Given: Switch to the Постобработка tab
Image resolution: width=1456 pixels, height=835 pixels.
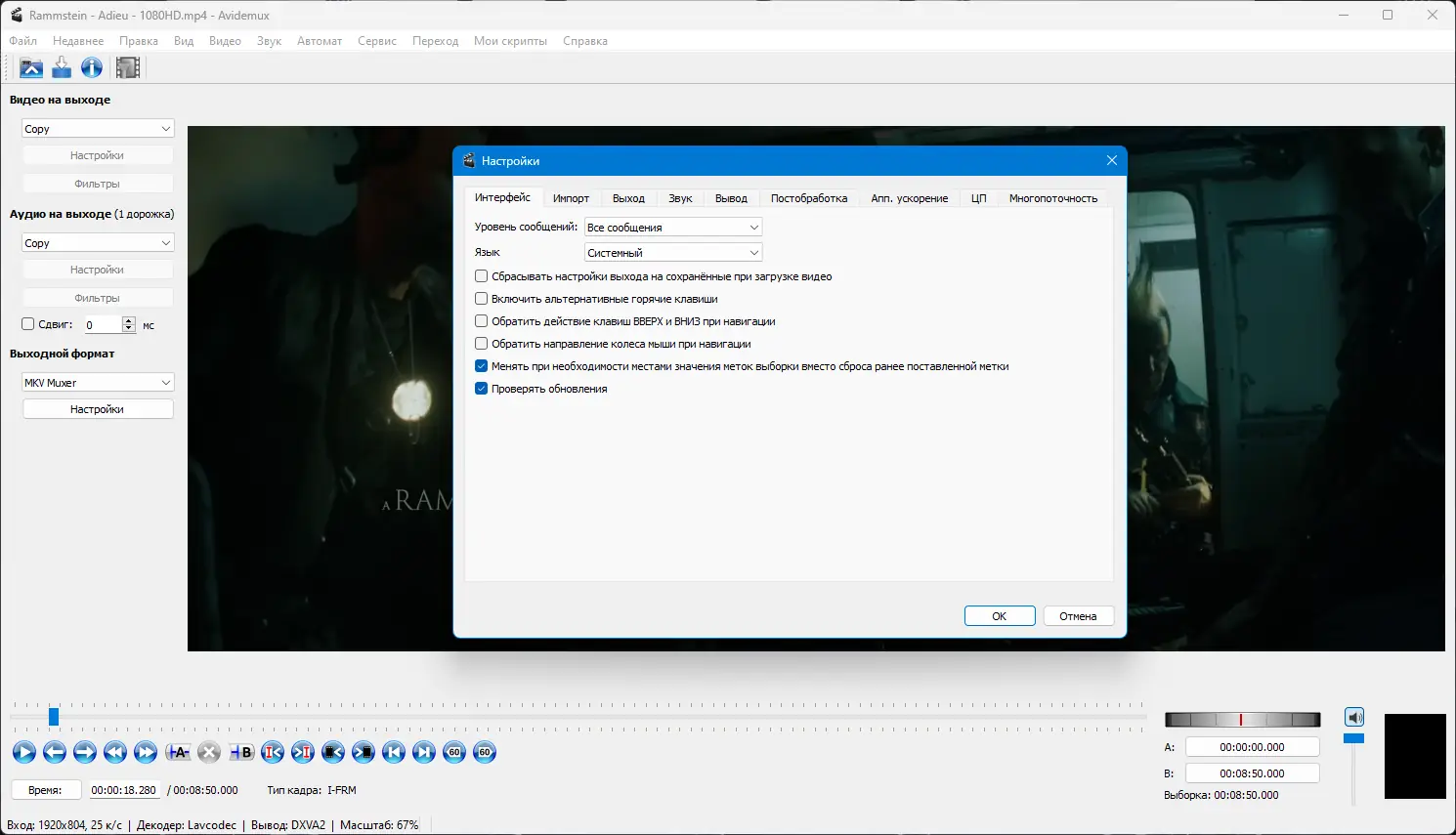Looking at the screenshot, I should click(809, 198).
